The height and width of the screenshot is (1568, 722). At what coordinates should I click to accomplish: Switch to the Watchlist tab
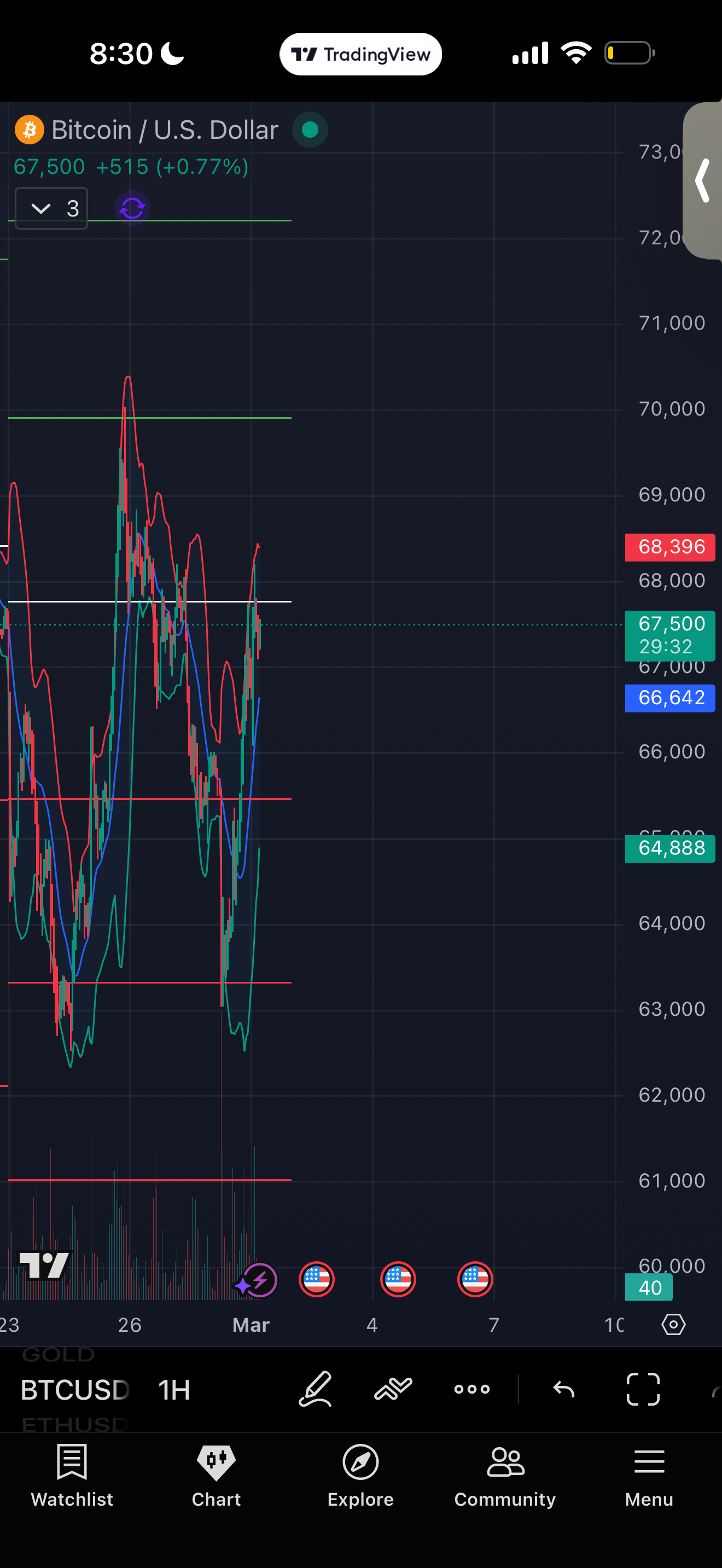pos(72,1477)
